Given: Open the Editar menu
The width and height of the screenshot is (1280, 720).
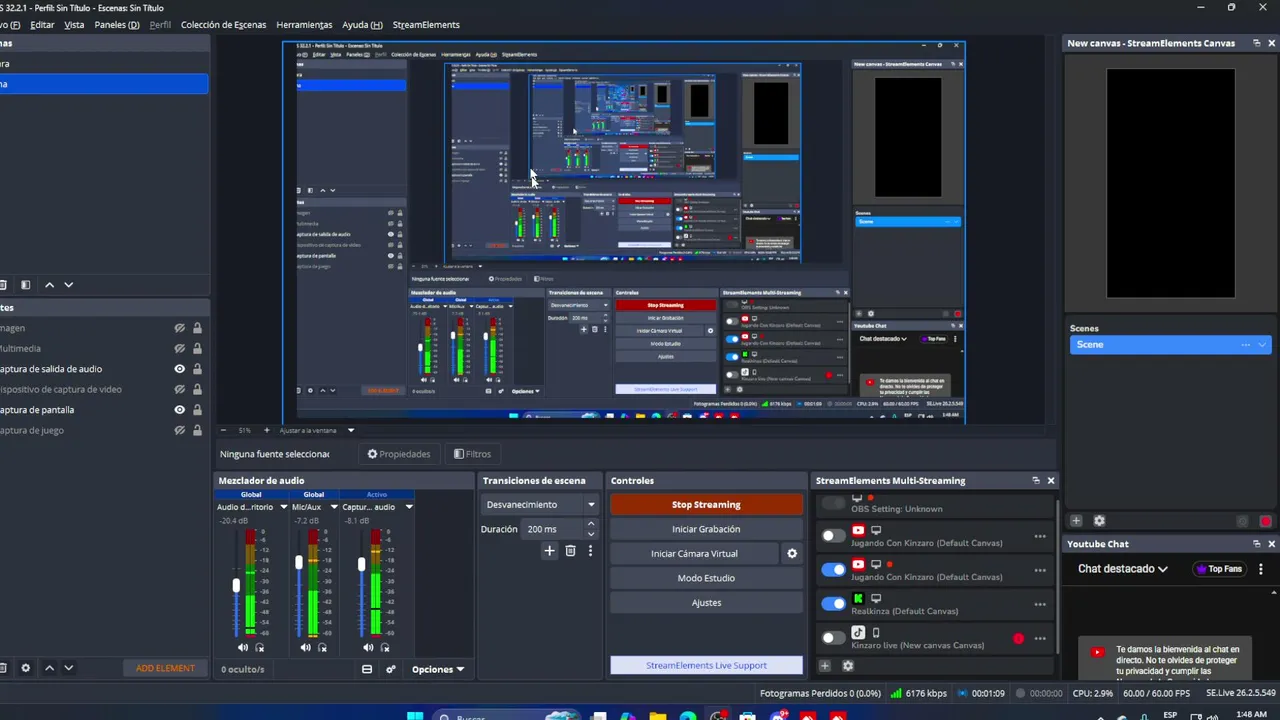Looking at the screenshot, I should click(42, 25).
